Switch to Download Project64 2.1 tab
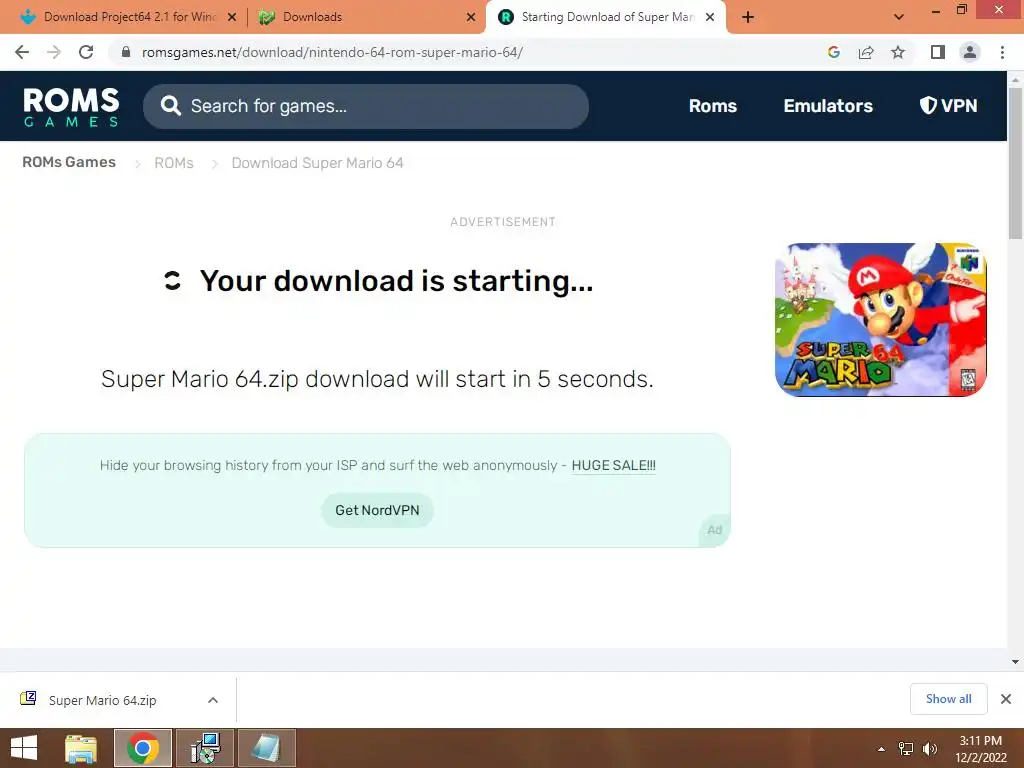The height and width of the screenshot is (768, 1024). [129, 17]
